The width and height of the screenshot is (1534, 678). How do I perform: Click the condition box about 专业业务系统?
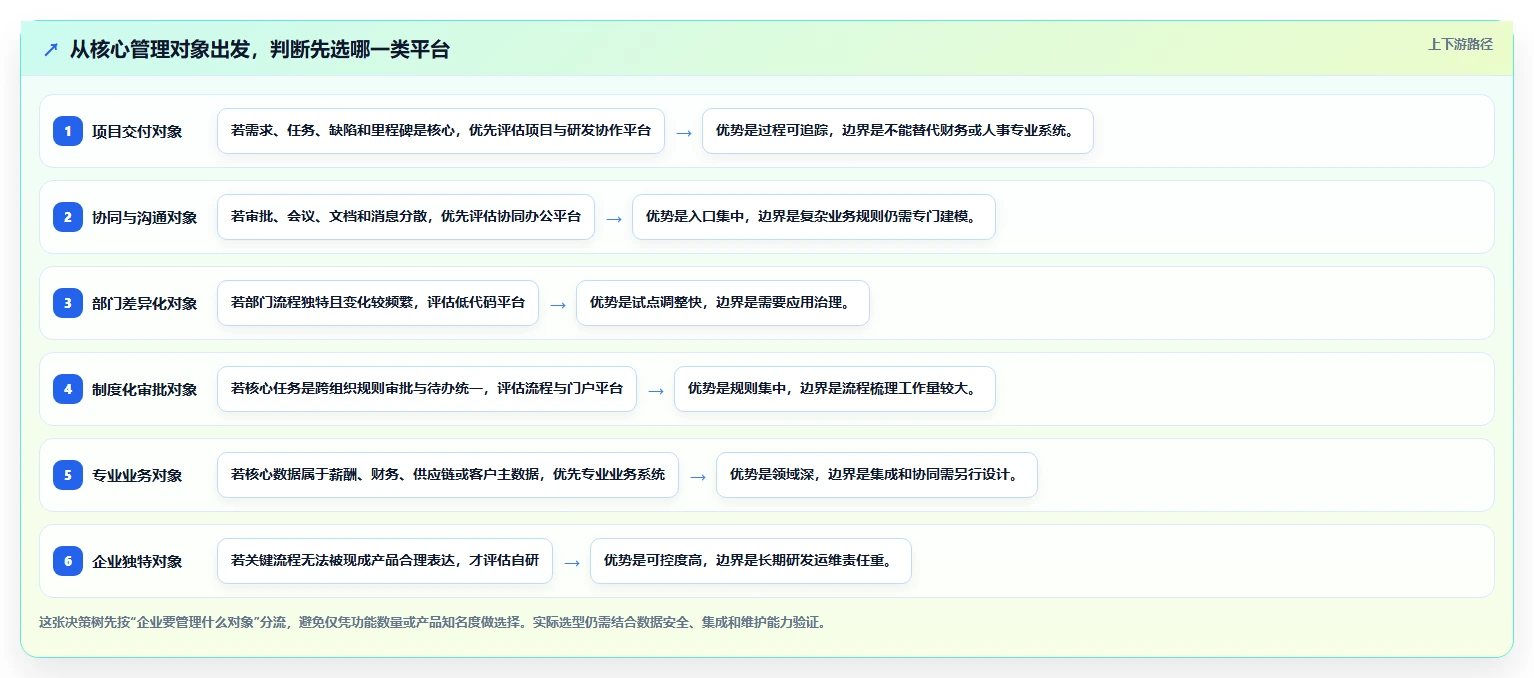[448, 475]
